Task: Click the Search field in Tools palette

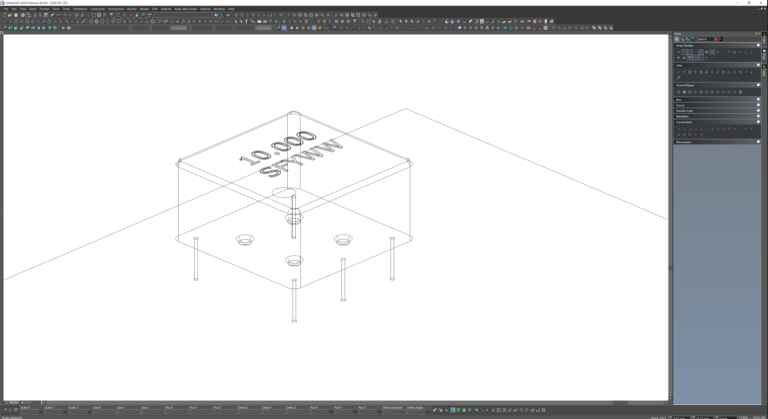Action: 706,39
